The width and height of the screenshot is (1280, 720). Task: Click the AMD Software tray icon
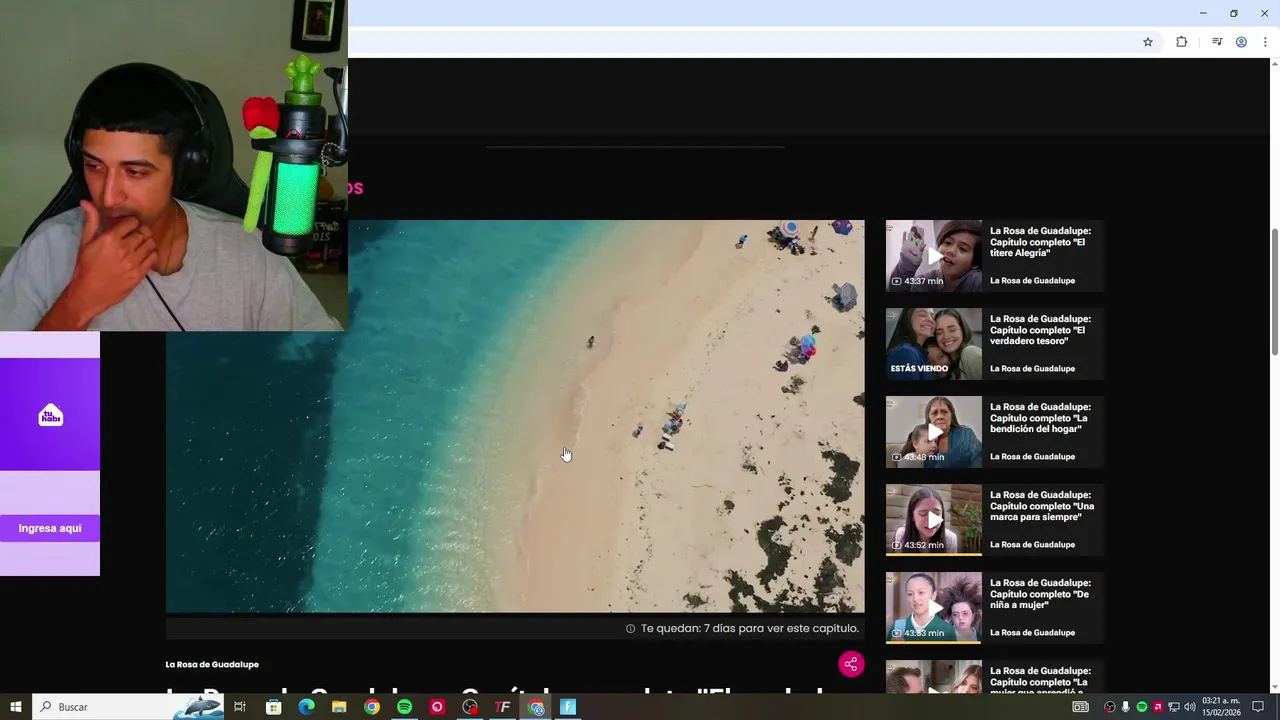(1158, 707)
